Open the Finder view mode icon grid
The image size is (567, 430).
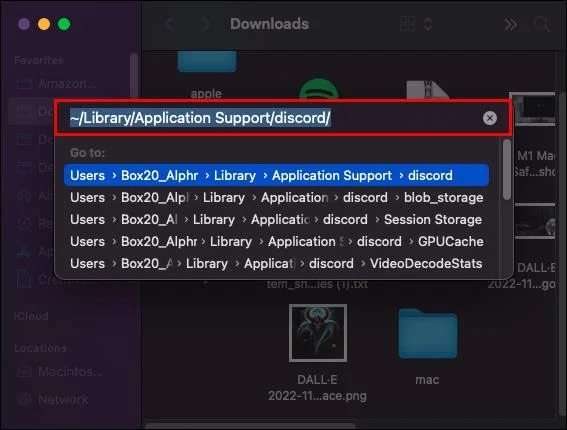click(408, 24)
